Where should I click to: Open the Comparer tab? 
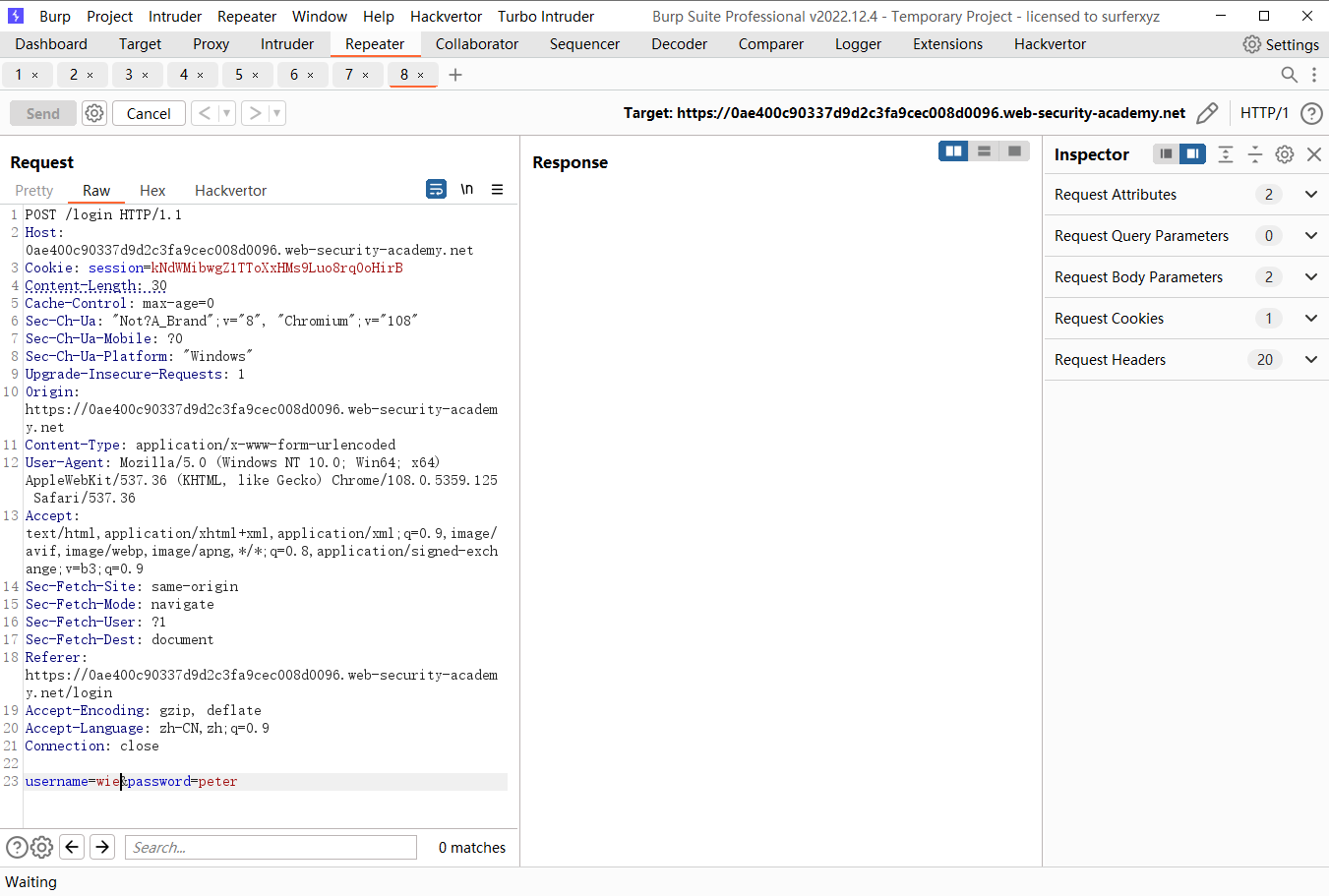click(771, 44)
